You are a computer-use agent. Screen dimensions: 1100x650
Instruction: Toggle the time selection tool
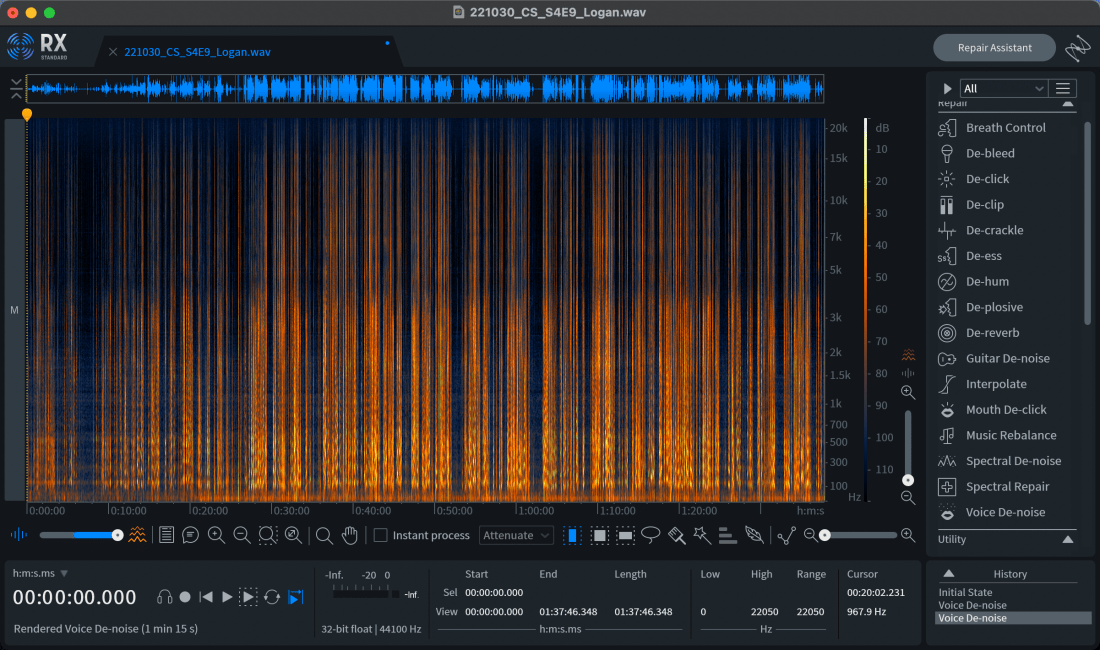coord(572,535)
